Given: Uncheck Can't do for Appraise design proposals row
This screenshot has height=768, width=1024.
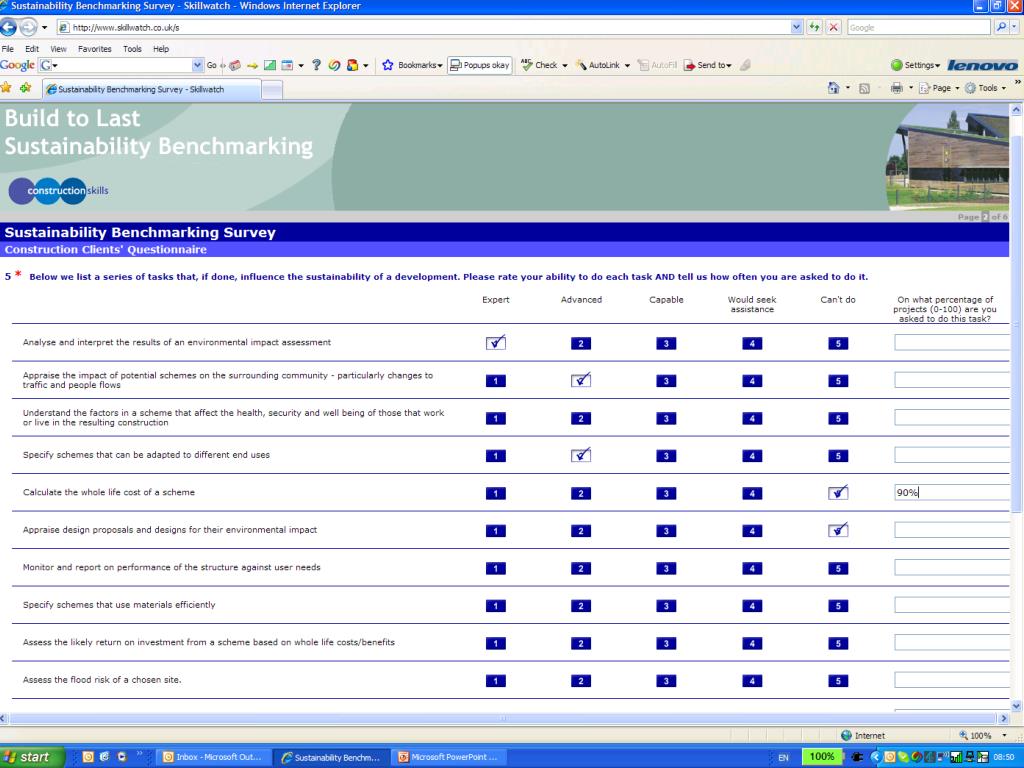Looking at the screenshot, I should tap(838, 530).
